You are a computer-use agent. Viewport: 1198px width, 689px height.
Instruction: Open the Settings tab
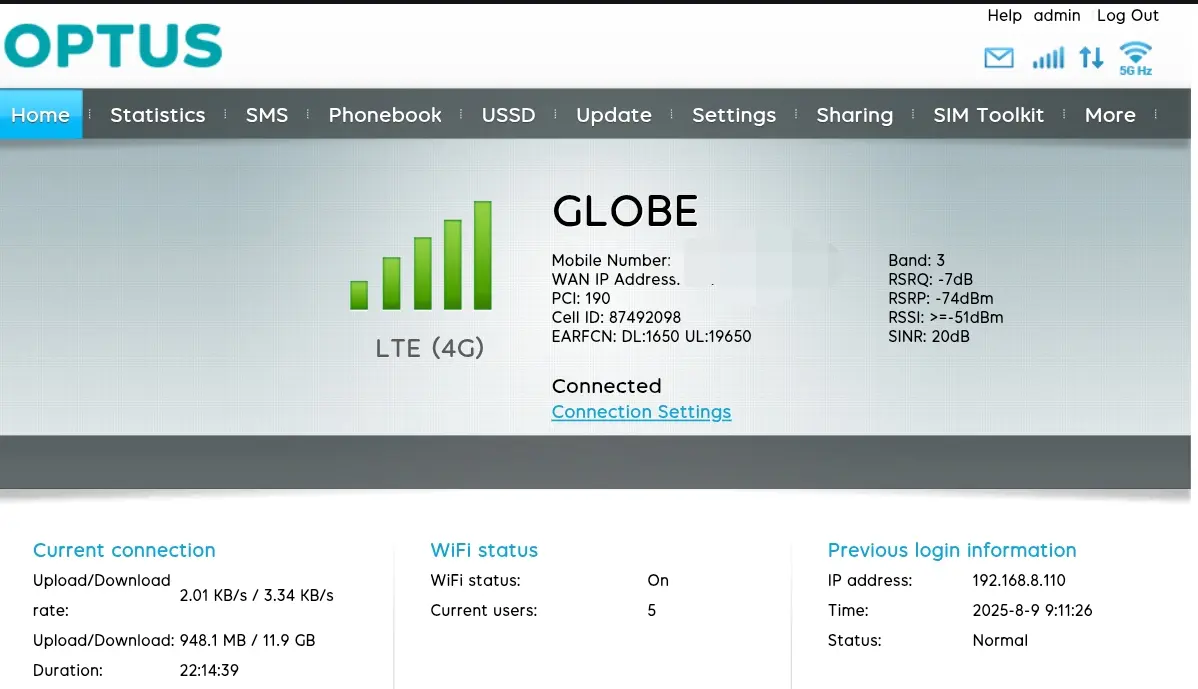point(733,115)
